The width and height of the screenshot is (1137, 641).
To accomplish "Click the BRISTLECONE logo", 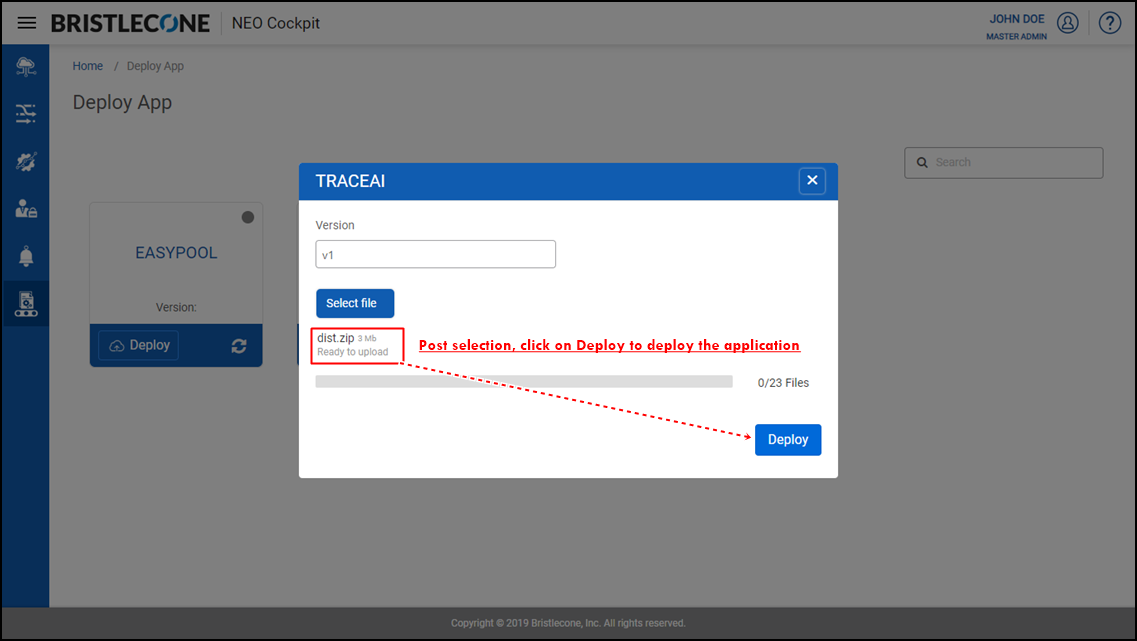I will pos(131,23).
